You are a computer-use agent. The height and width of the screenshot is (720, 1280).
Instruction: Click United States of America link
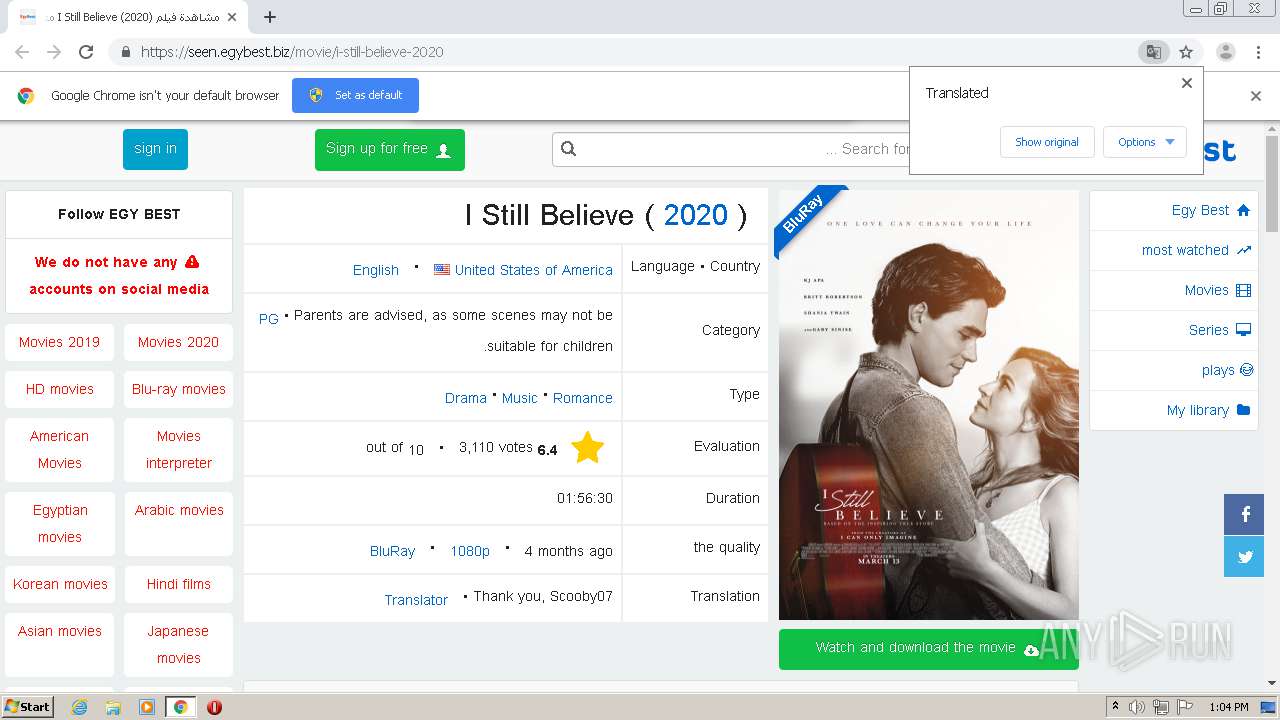(534, 270)
